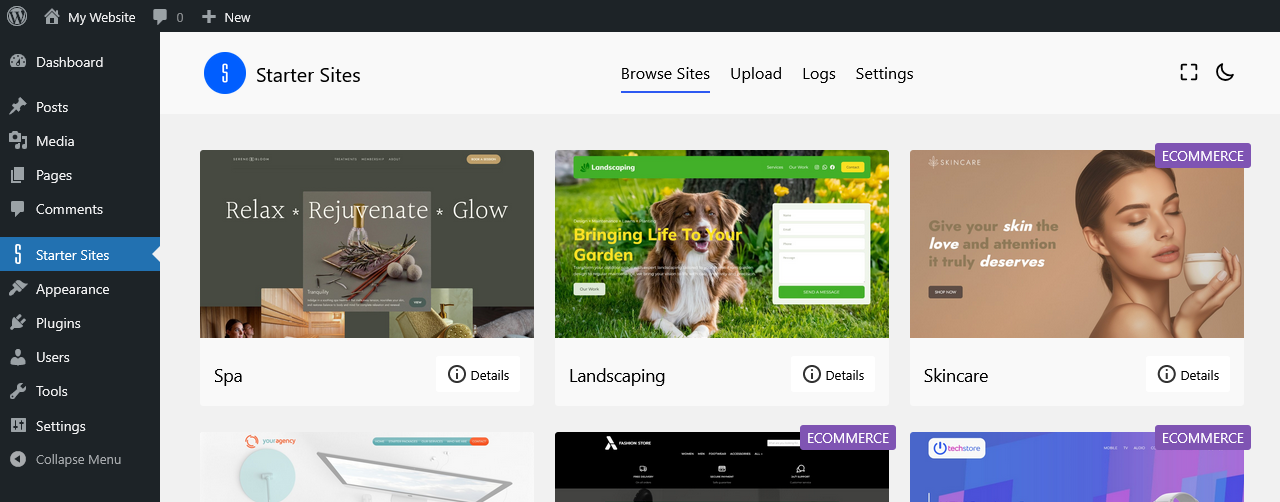The image size is (1280, 502).
Task: Click the Users person icon
Action: click(18, 357)
